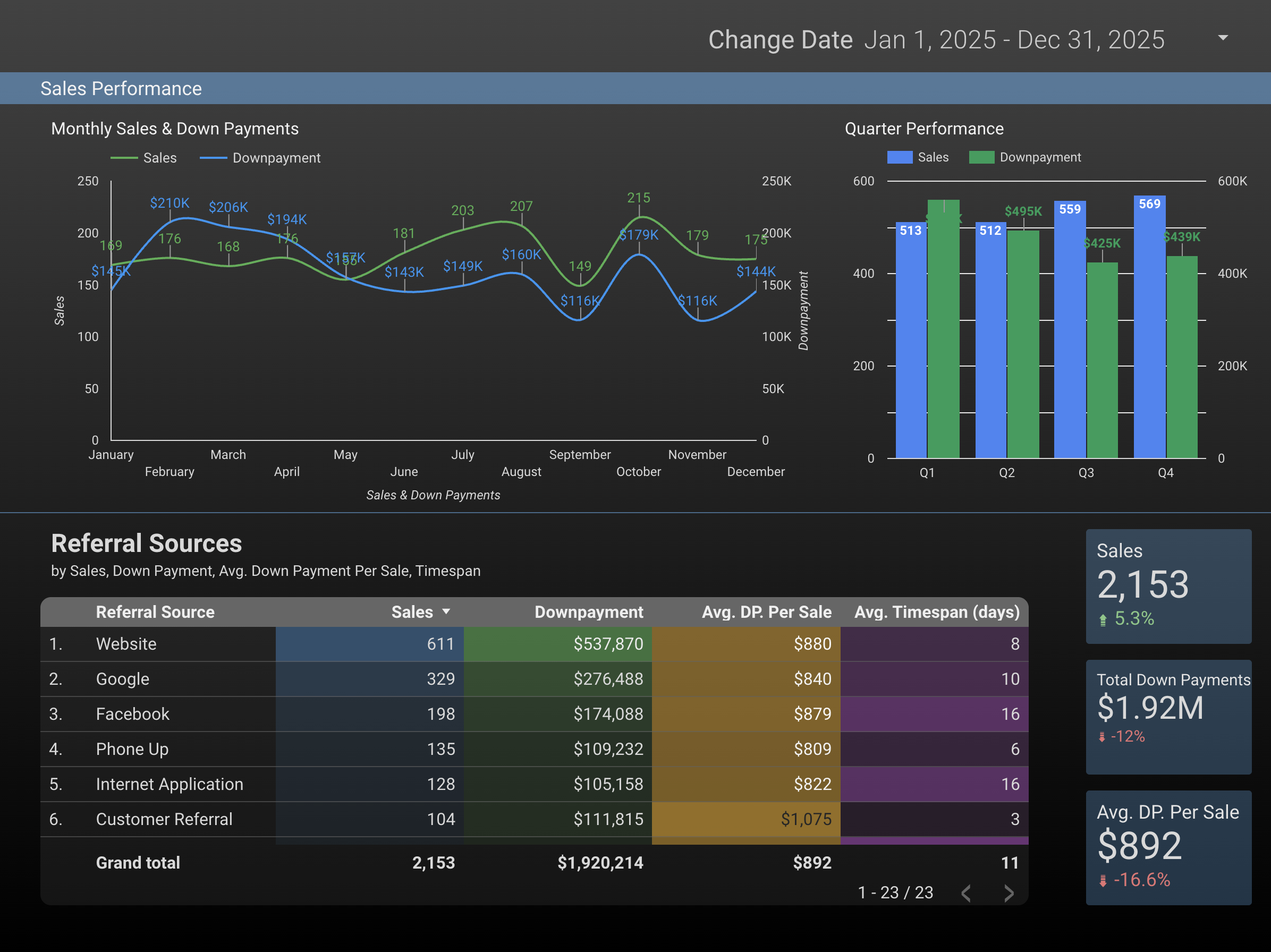Viewport: 1271px width, 952px height.
Task: Sort table by Avg. Timespan (days) header
Action: (x=937, y=612)
